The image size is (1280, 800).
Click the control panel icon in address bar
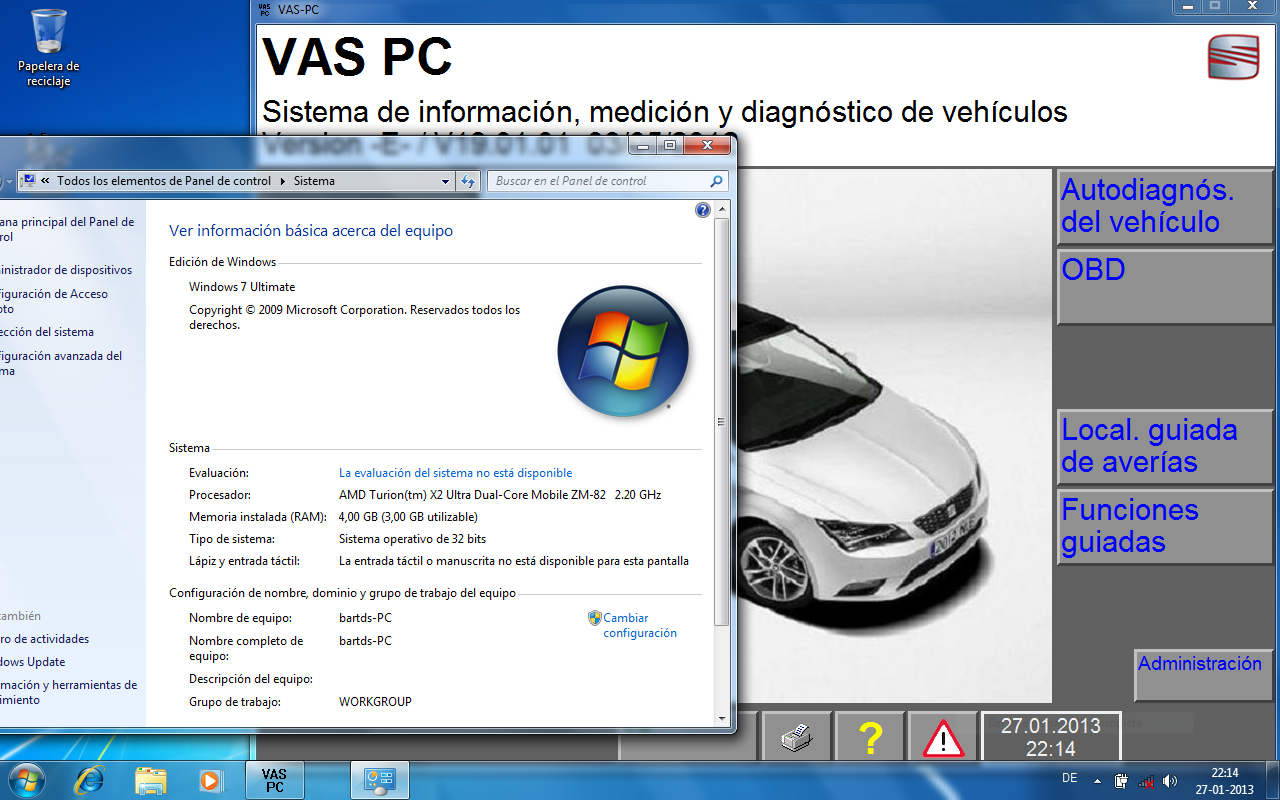(28, 181)
